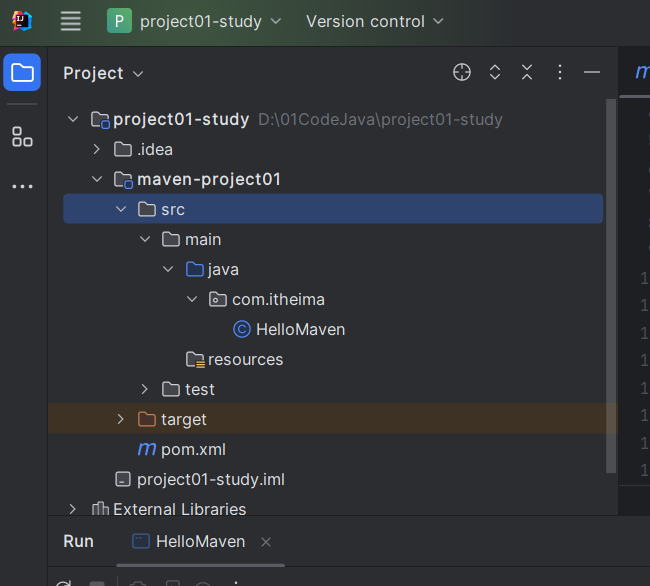Viewport: 650px width, 586px height.
Task: Click Select Opened File crosshair icon
Action: (x=461, y=72)
